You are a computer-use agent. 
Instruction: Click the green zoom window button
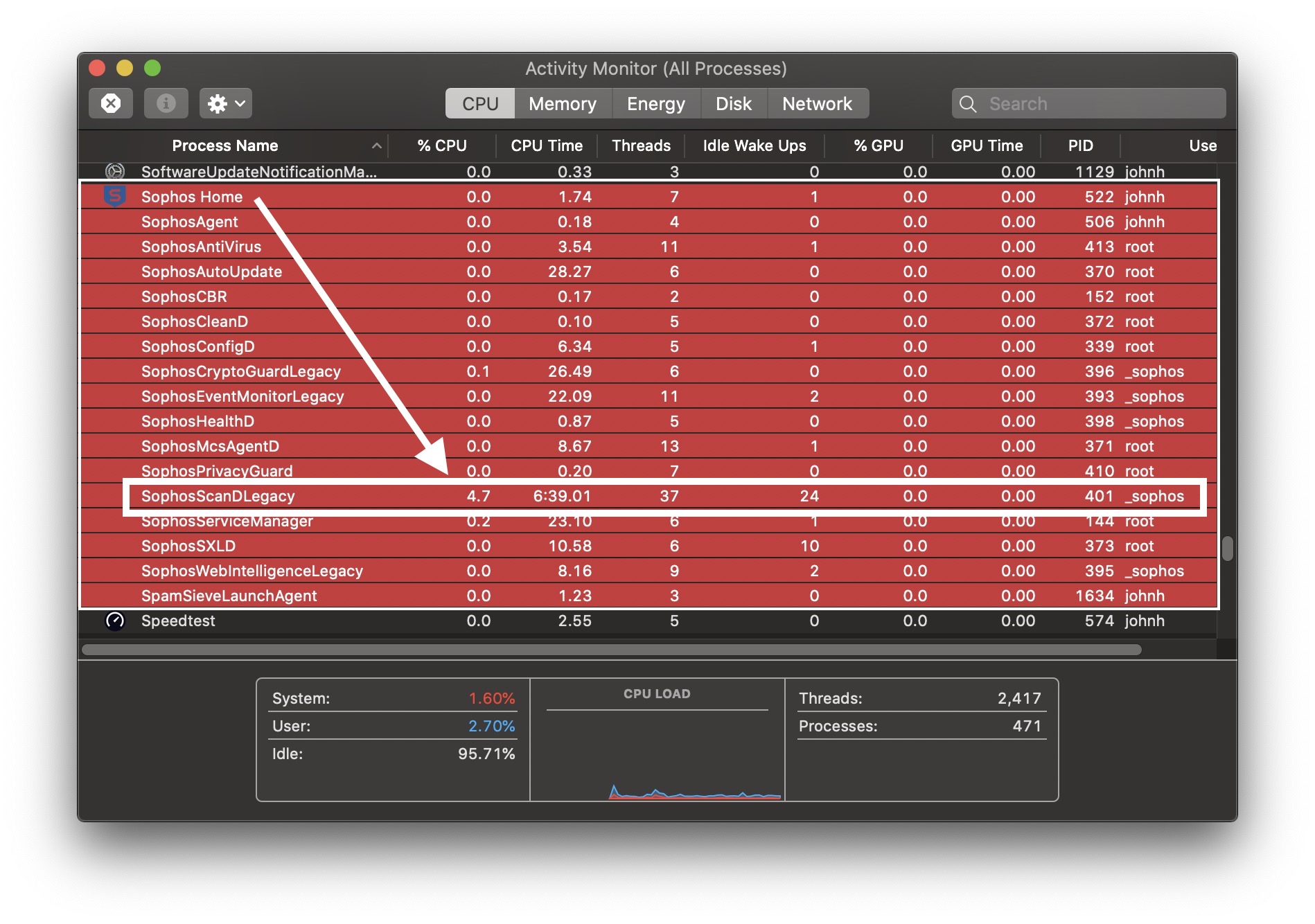pos(152,68)
